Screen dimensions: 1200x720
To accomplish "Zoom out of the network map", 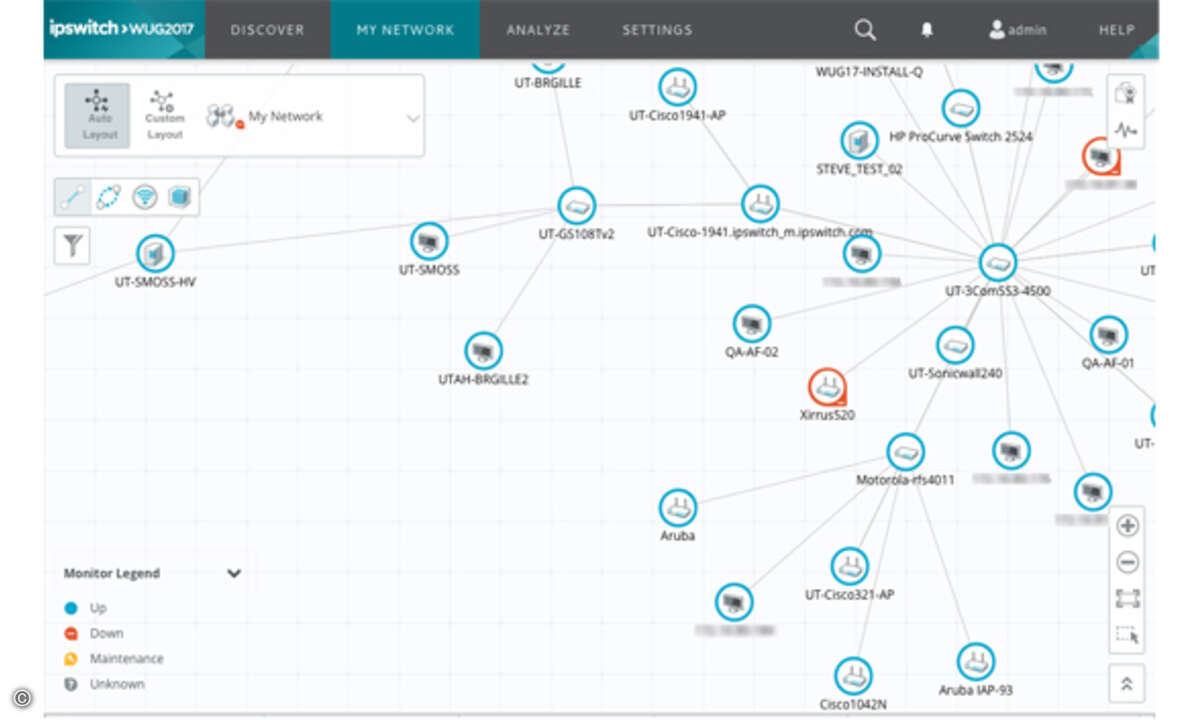I will pyautogui.click(x=1127, y=563).
